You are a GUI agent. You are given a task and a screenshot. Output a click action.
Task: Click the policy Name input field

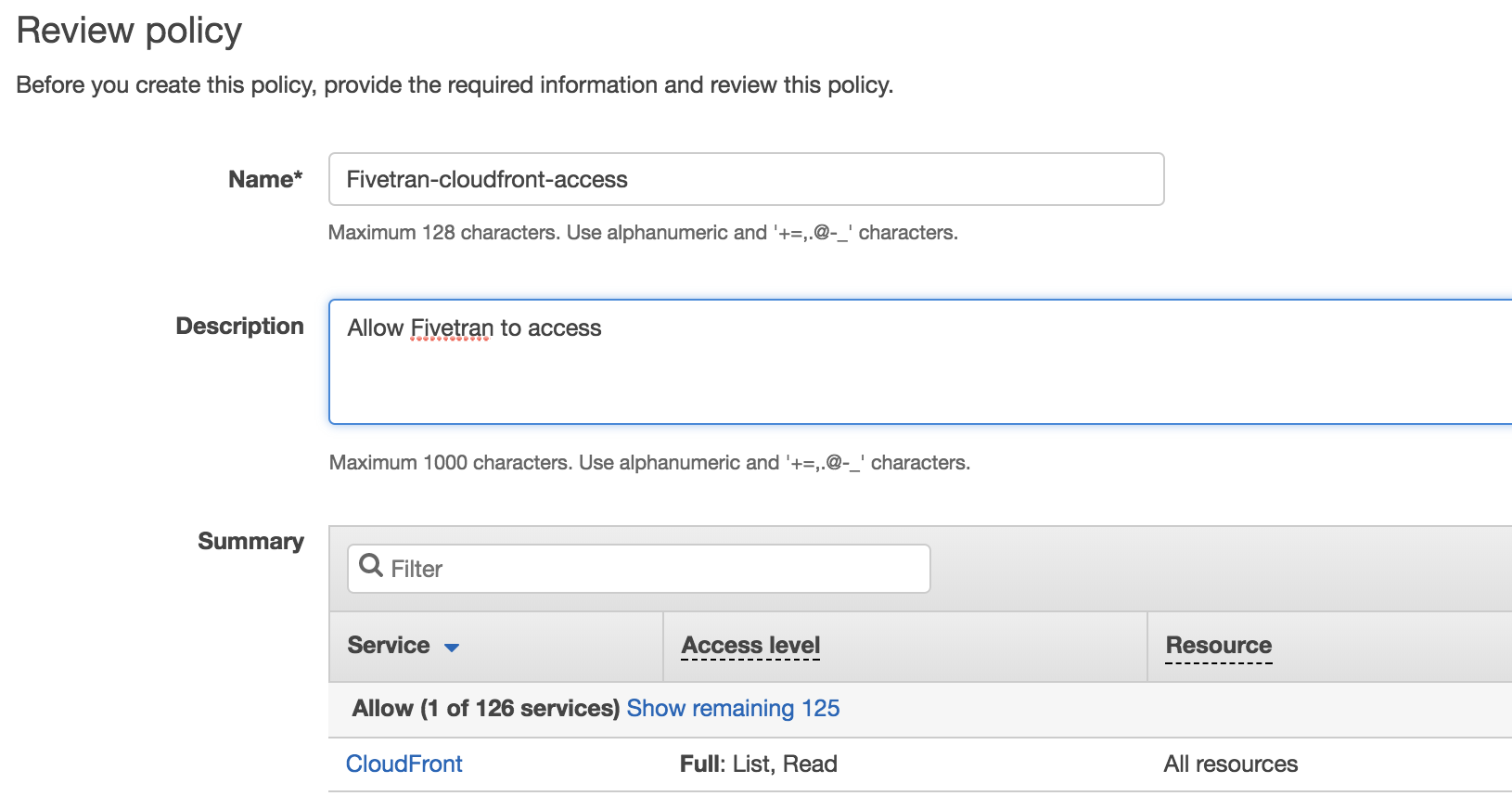click(746, 179)
